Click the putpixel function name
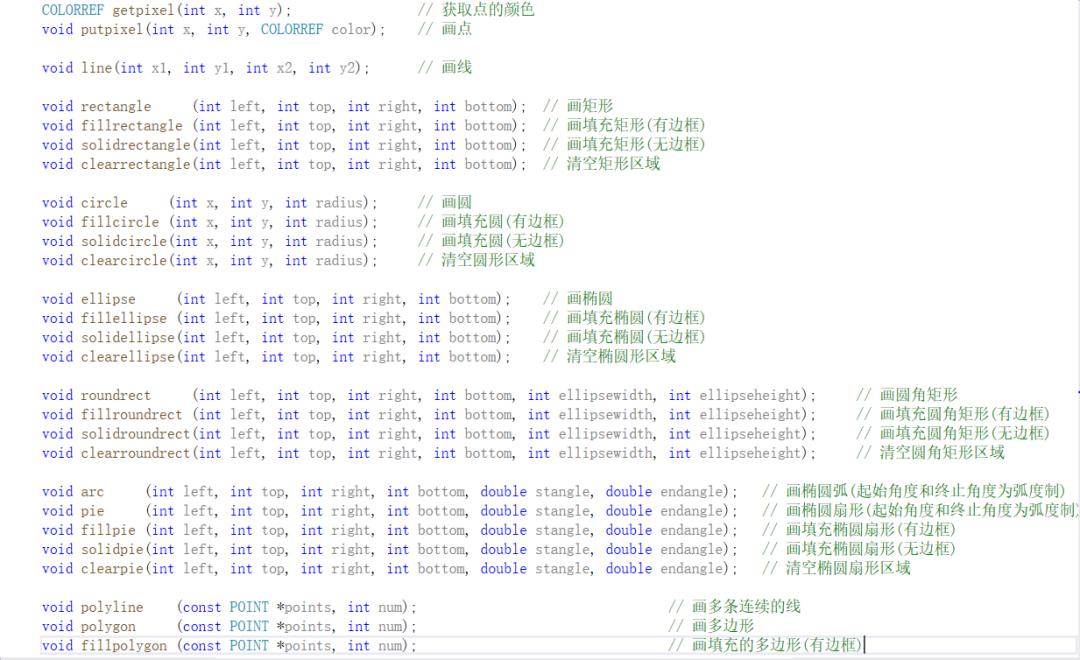The height and width of the screenshot is (660, 1080). [x=112, y=30]
